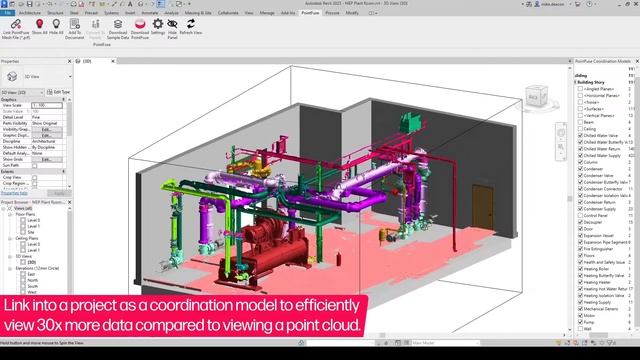Switch to the Architecture ribbon tab

pos(30,13)
